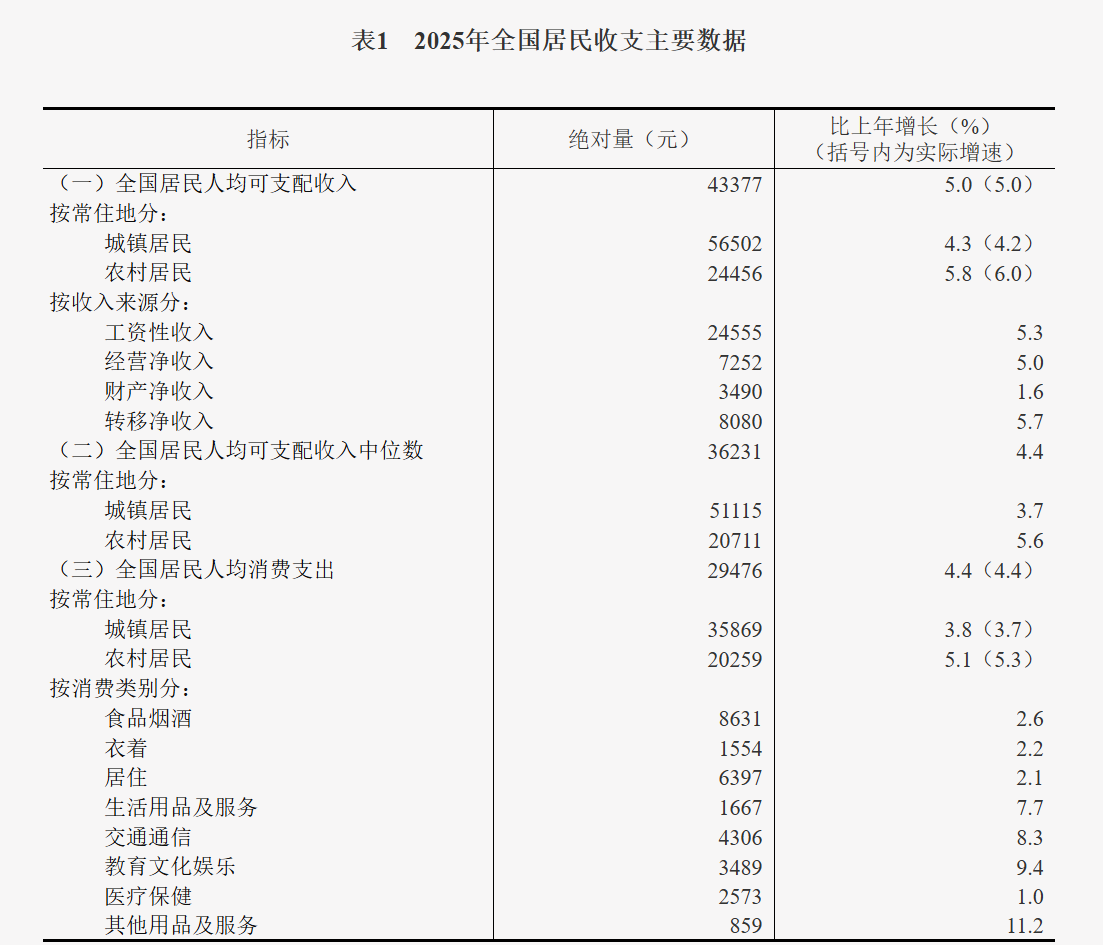
Task: Select the value 20259
Action: coord(734,660)
